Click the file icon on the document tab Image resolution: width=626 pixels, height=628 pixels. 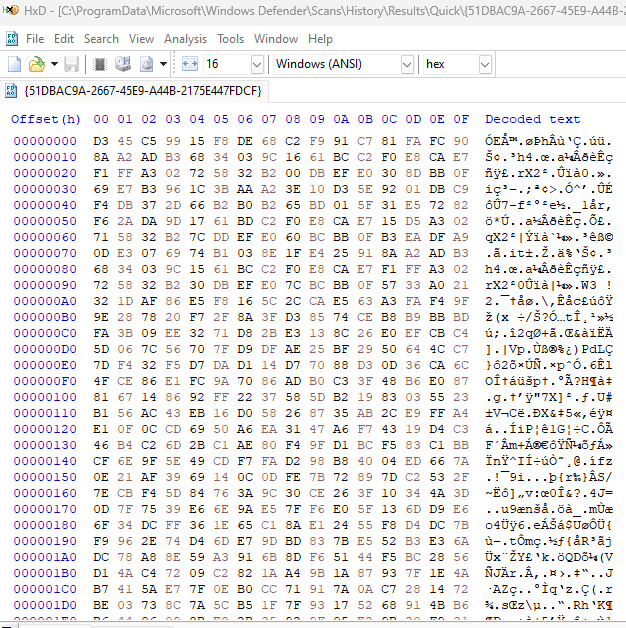coord(11,91)
